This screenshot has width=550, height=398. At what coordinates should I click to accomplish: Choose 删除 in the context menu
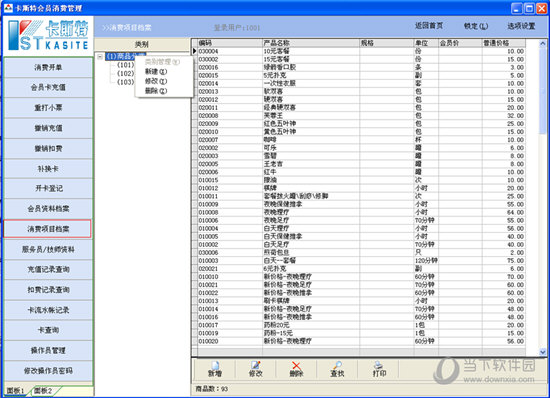click(164, 91)
